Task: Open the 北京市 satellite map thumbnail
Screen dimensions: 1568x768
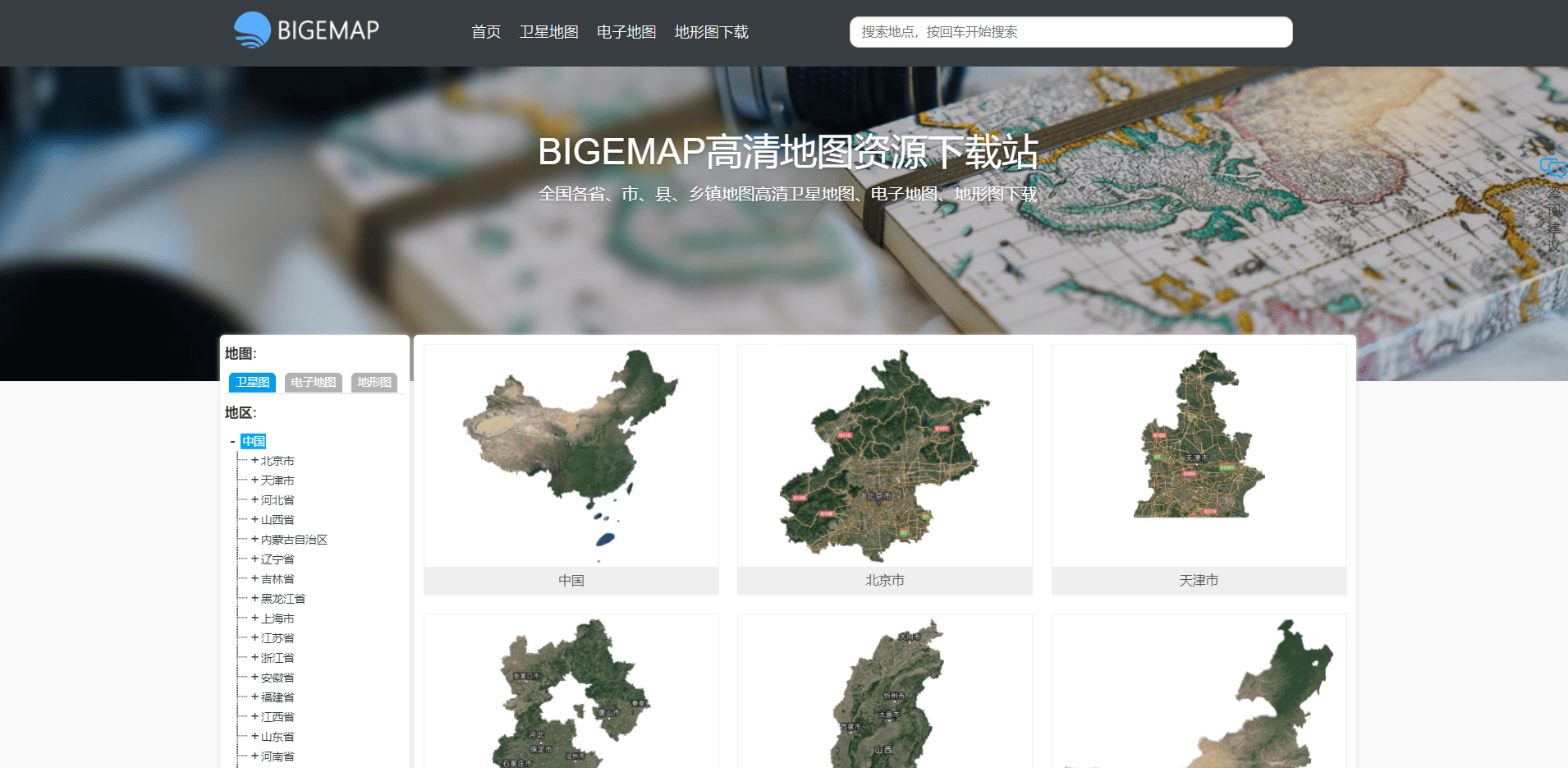Action: click(885, 456)
